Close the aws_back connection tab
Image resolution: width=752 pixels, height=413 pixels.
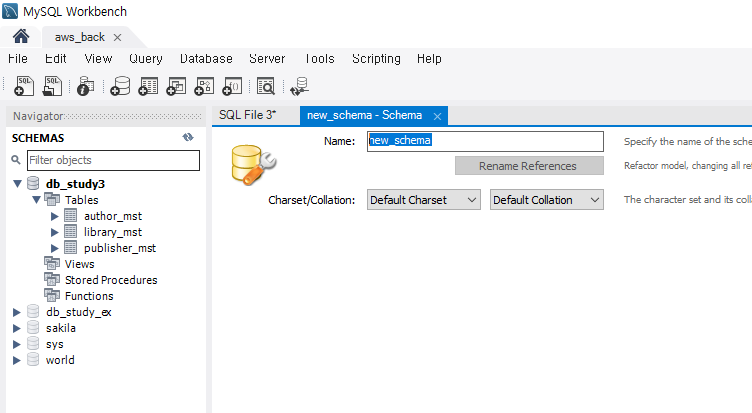point(117,37)
